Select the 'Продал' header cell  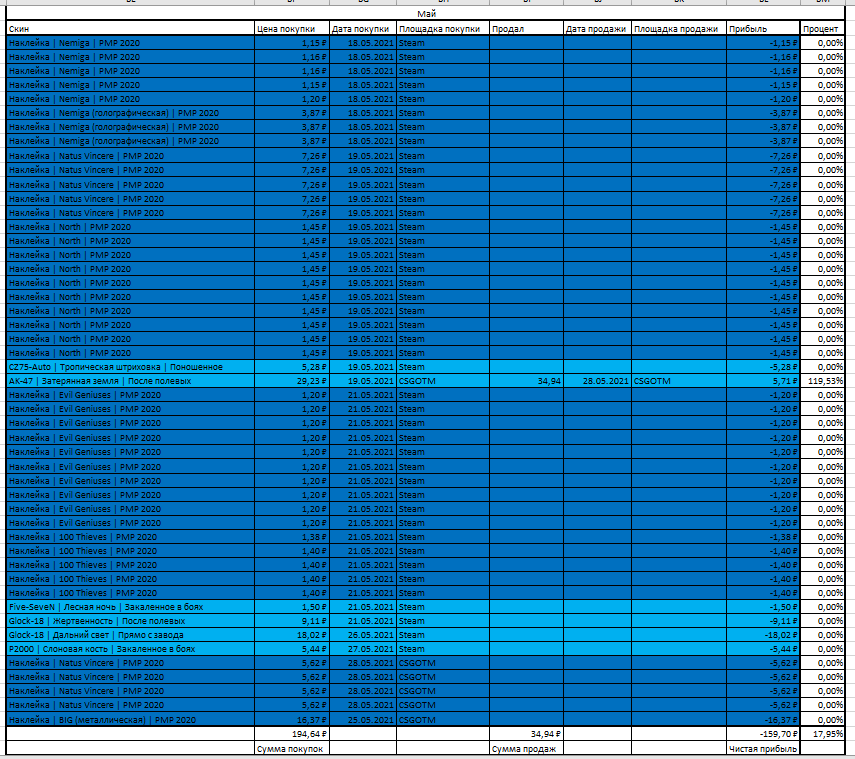coord(526,28)
